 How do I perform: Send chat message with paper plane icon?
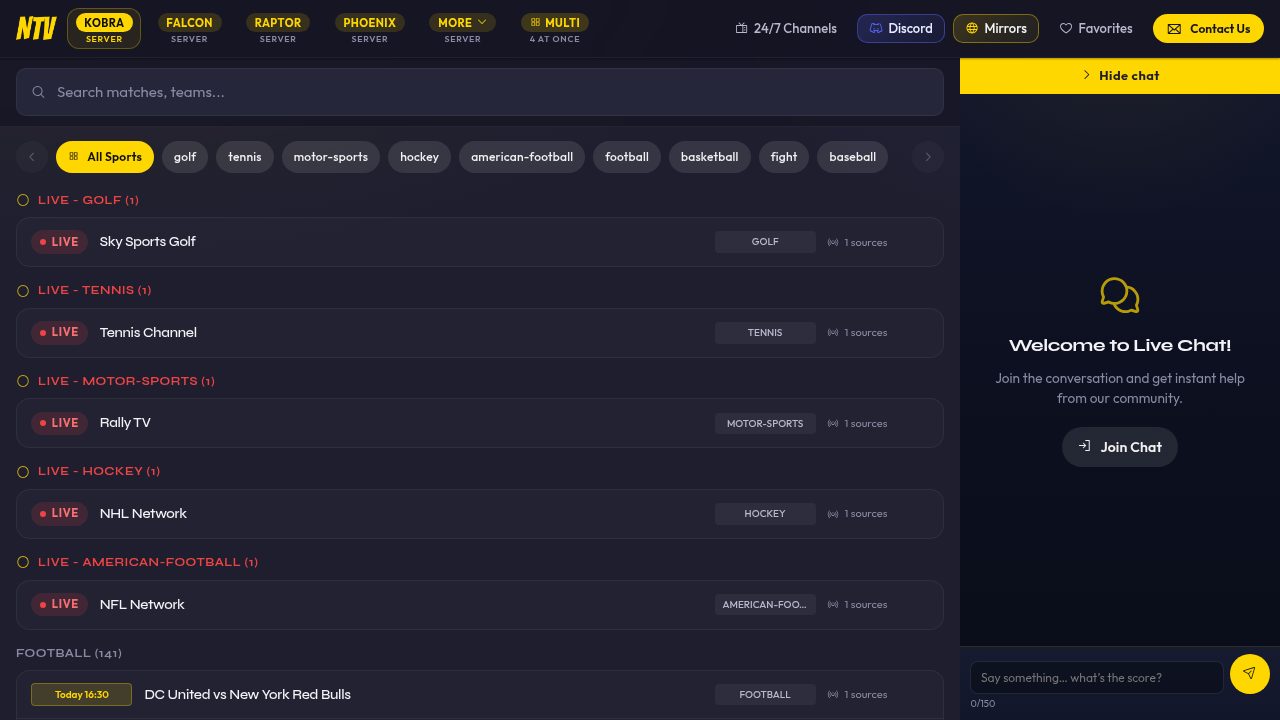pyautogui.click(x=1249, y=674)
